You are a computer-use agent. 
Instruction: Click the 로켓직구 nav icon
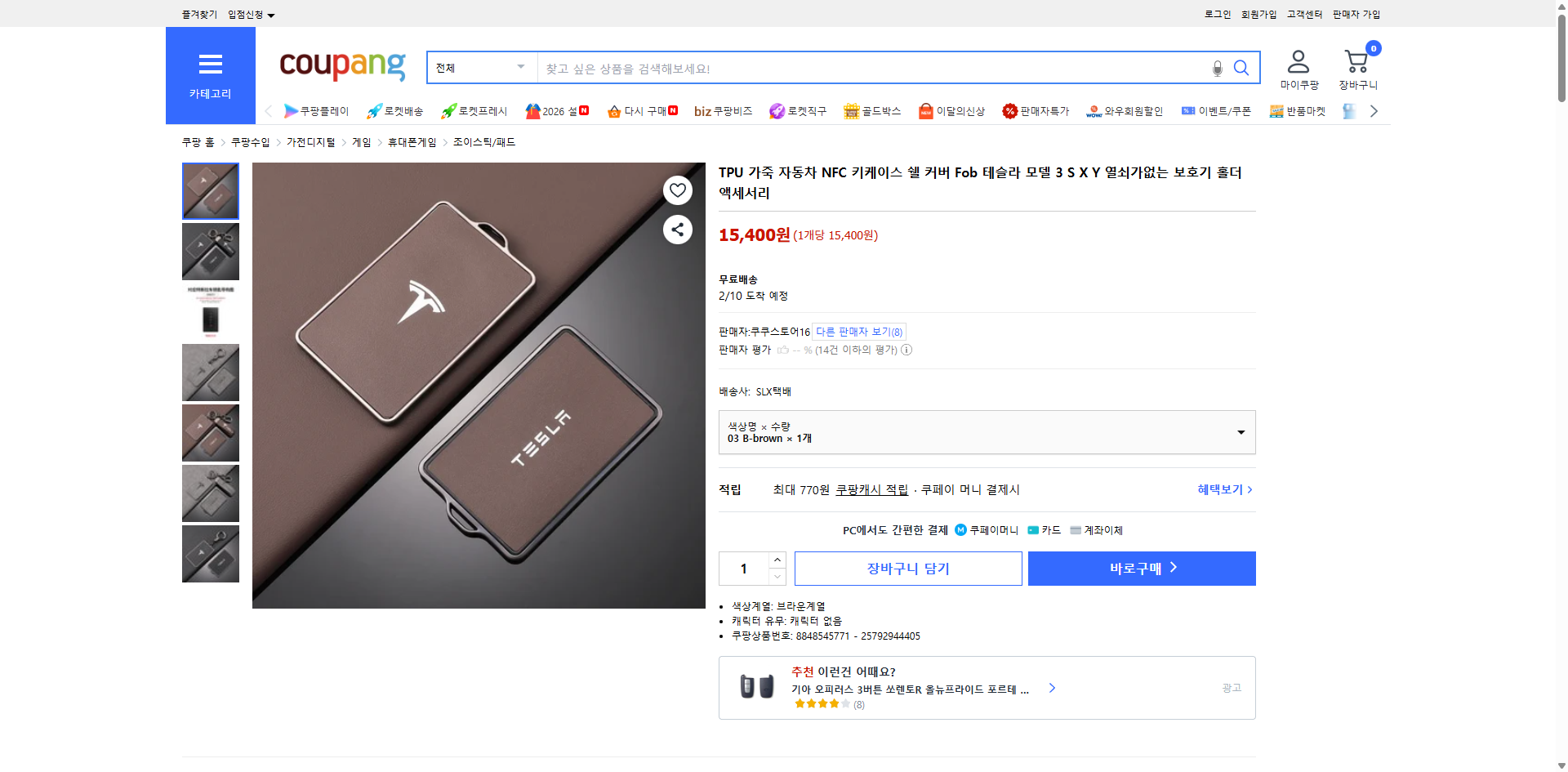pos(798,111)
